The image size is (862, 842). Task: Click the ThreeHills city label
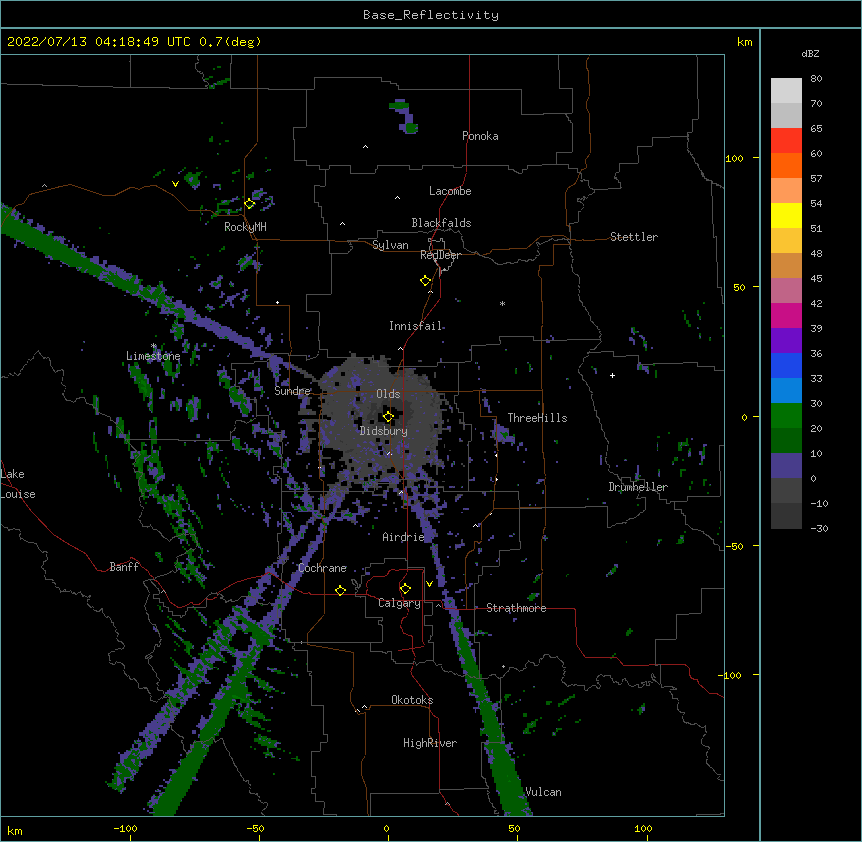[x=538, y=418]
